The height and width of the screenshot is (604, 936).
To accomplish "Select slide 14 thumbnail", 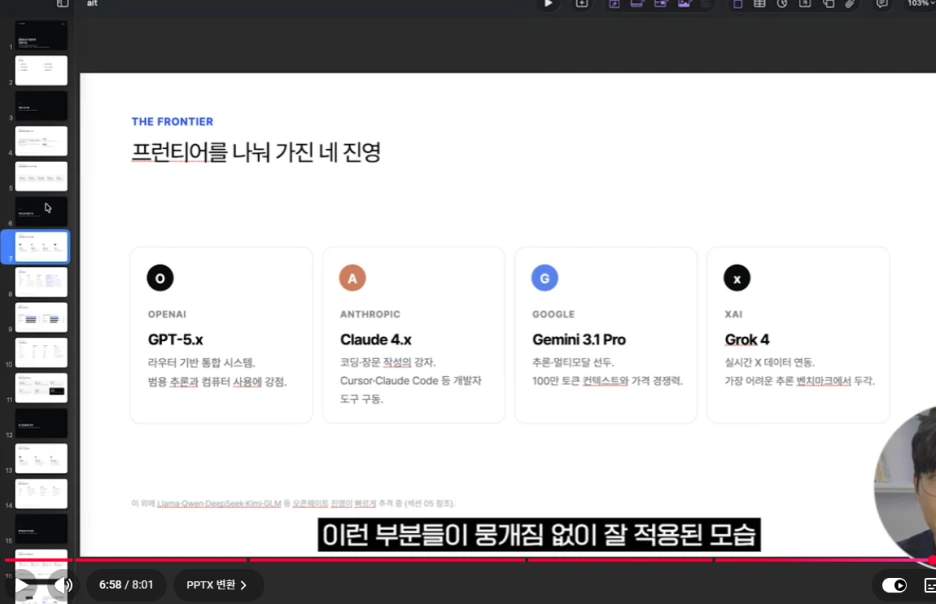I will (41, 494).
